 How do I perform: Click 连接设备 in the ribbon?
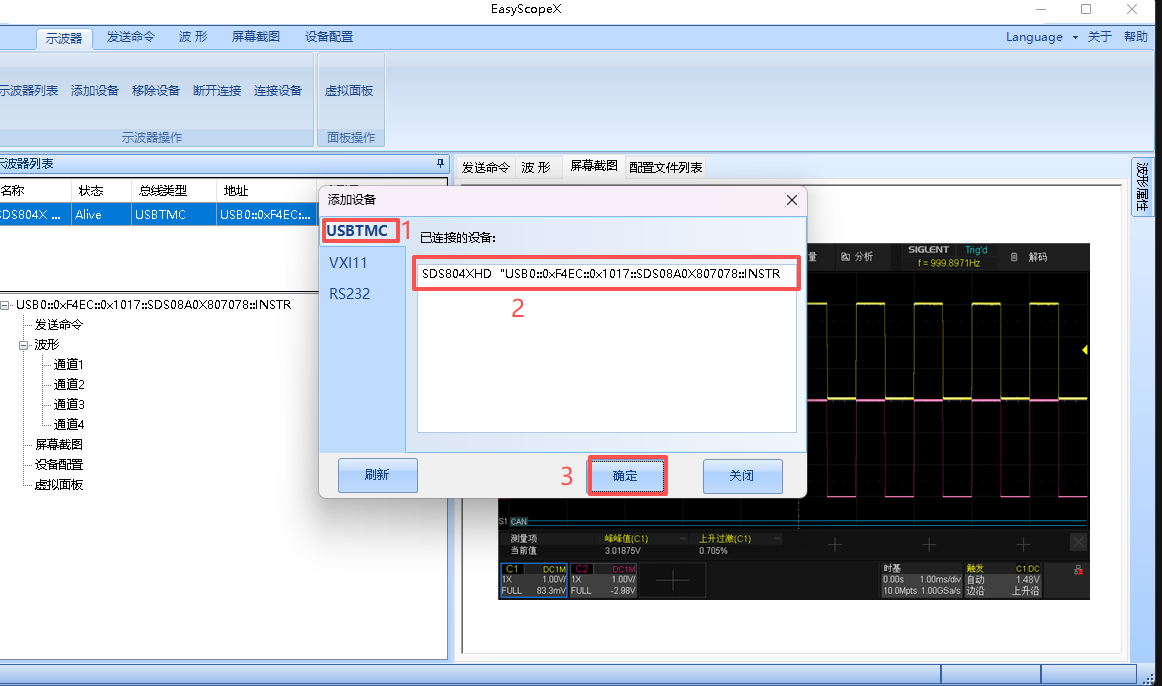278,90
